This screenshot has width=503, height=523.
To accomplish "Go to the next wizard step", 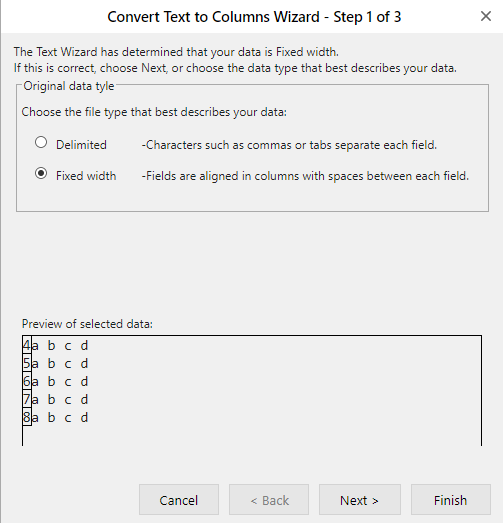I will pos(360,500).
